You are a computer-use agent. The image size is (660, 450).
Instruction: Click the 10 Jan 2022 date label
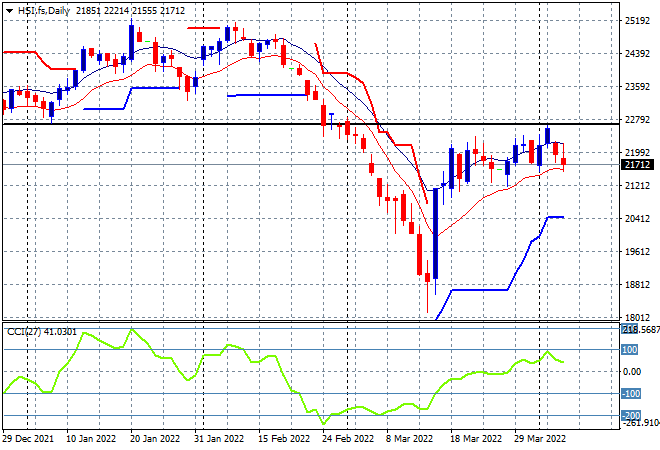[91, 439]
